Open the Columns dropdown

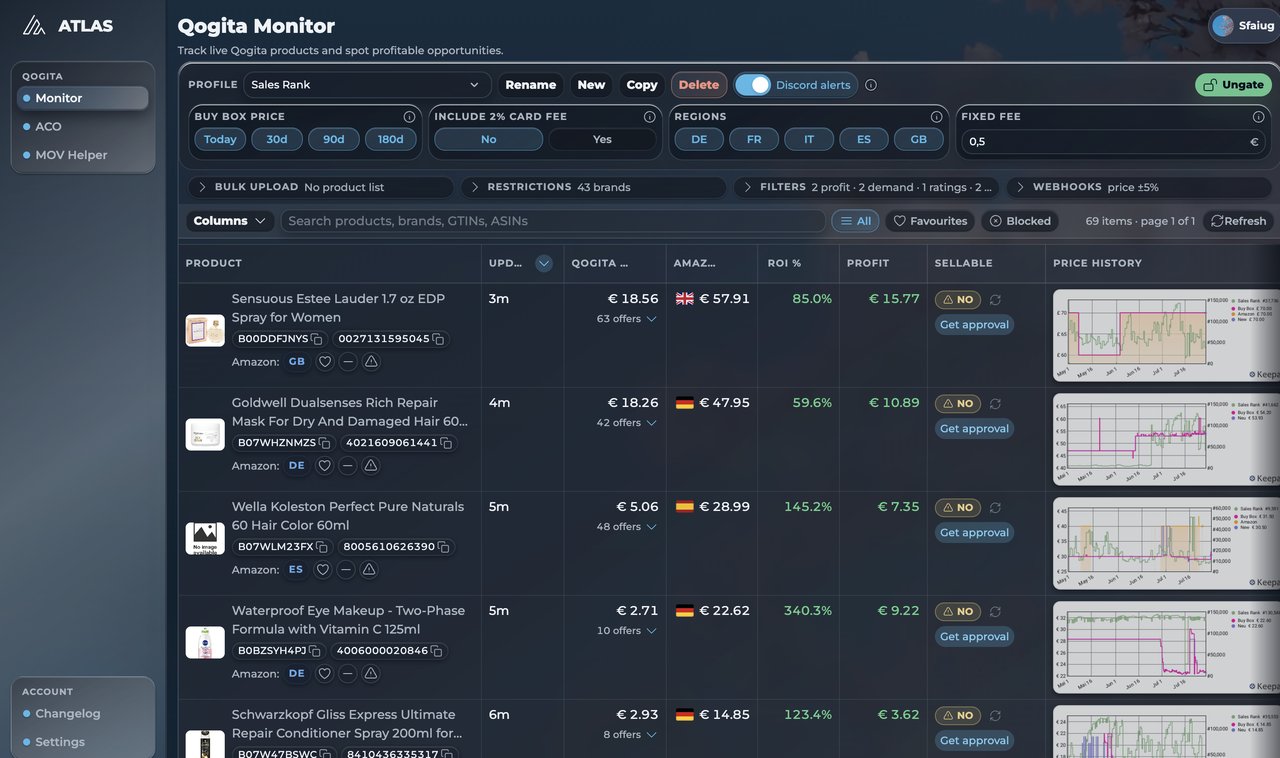230,221
